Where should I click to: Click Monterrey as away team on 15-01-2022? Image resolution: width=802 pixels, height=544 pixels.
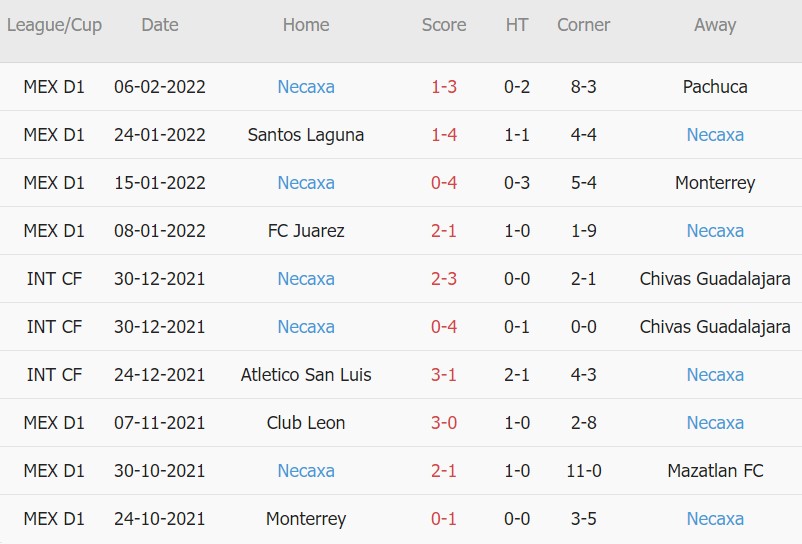[715, 183]
